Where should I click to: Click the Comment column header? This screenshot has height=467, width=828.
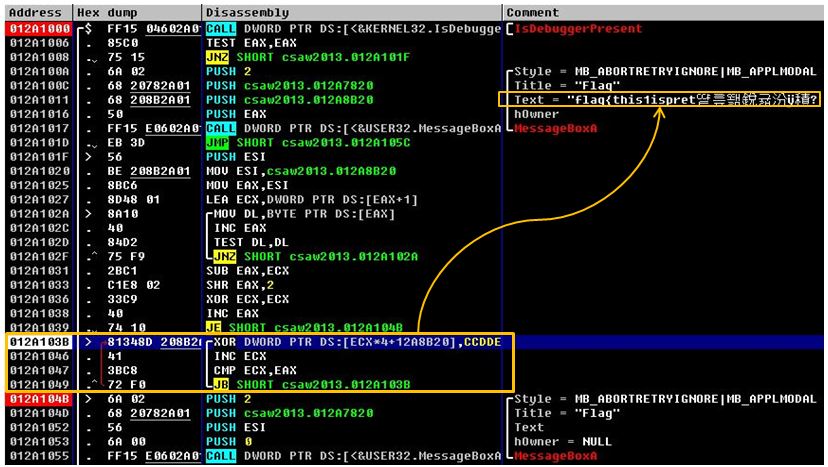(536, 12)
